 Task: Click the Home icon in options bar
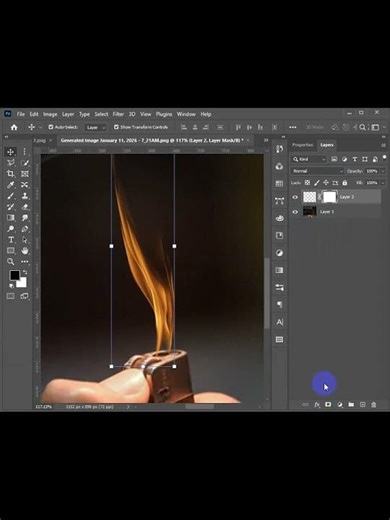tap(14, 127)
